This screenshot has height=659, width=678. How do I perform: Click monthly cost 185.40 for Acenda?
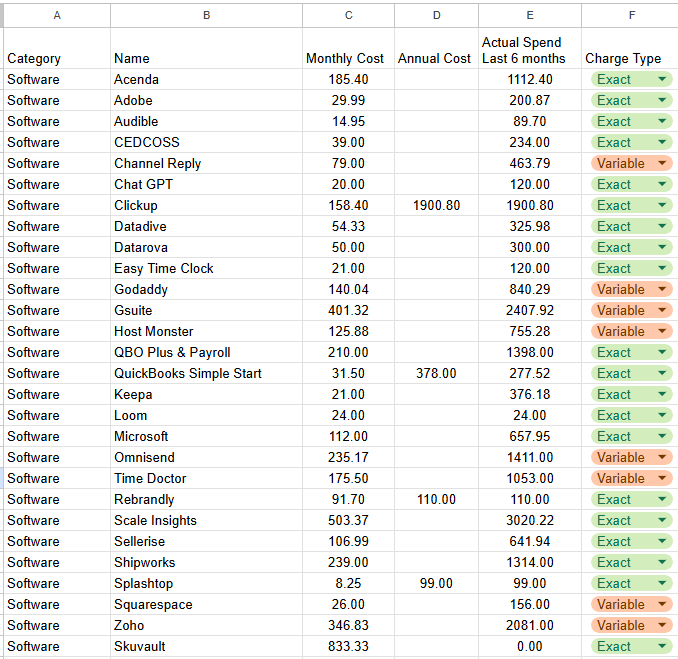(349, 80)
